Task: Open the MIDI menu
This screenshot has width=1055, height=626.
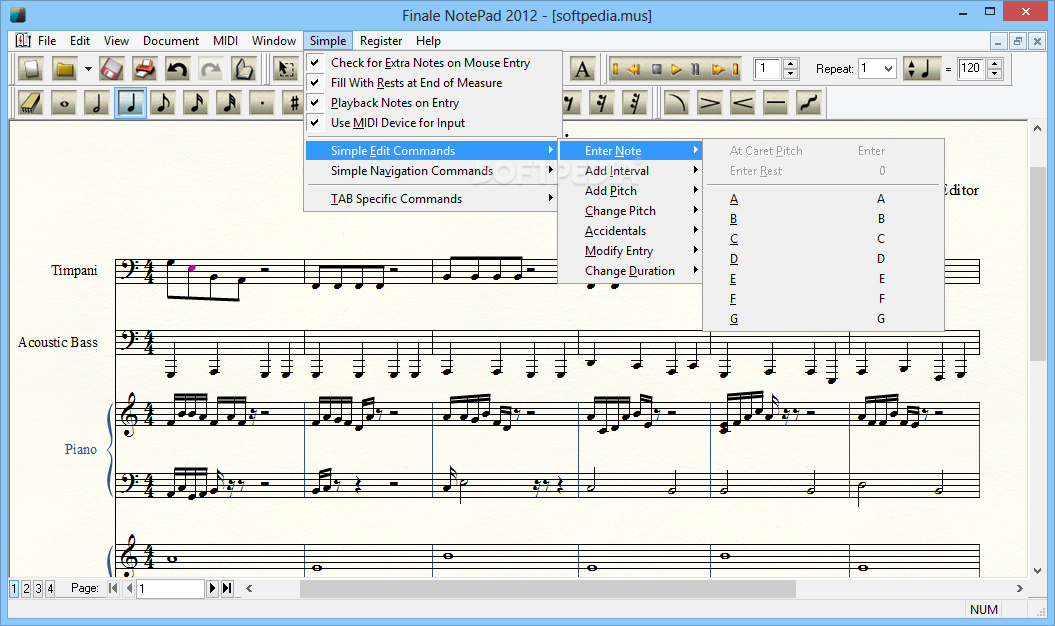Action: pos(225,40)
